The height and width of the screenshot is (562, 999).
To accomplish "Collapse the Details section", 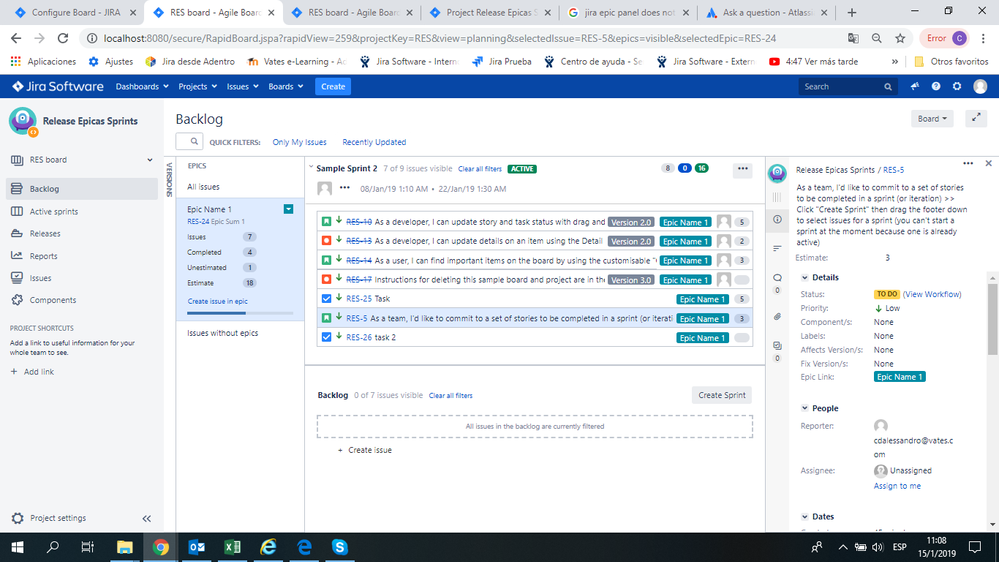I will click(x=805, y=278).
